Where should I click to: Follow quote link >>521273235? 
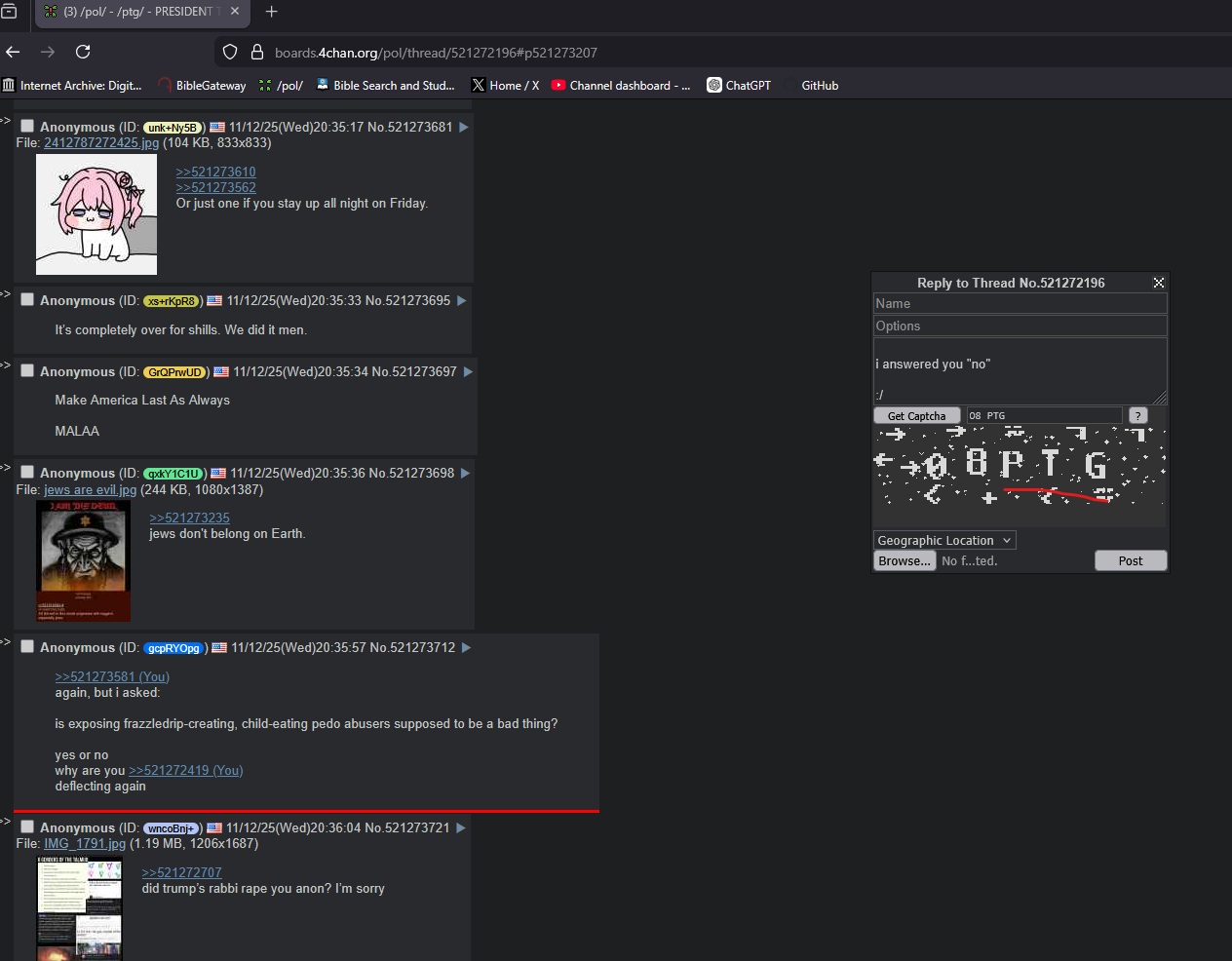click(189, 518)
